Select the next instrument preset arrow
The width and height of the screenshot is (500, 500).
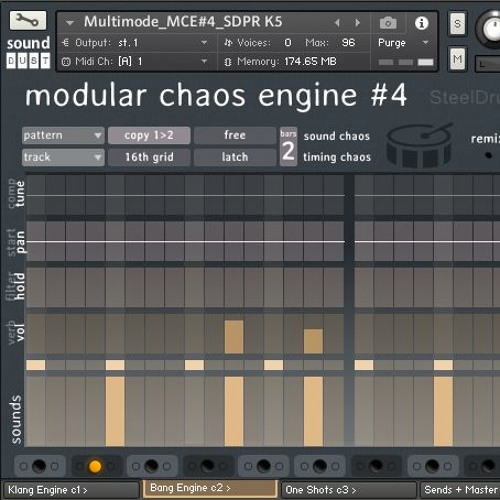pos(358,23)
